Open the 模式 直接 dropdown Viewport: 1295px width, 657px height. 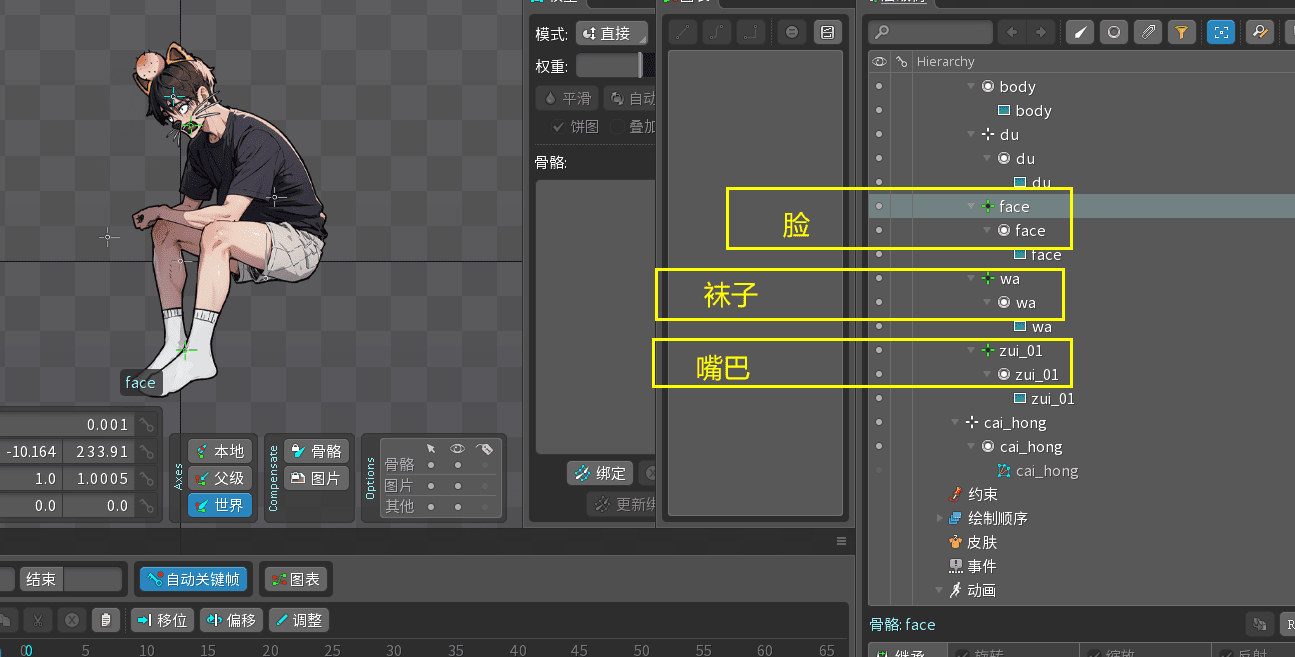coord(612,34)
